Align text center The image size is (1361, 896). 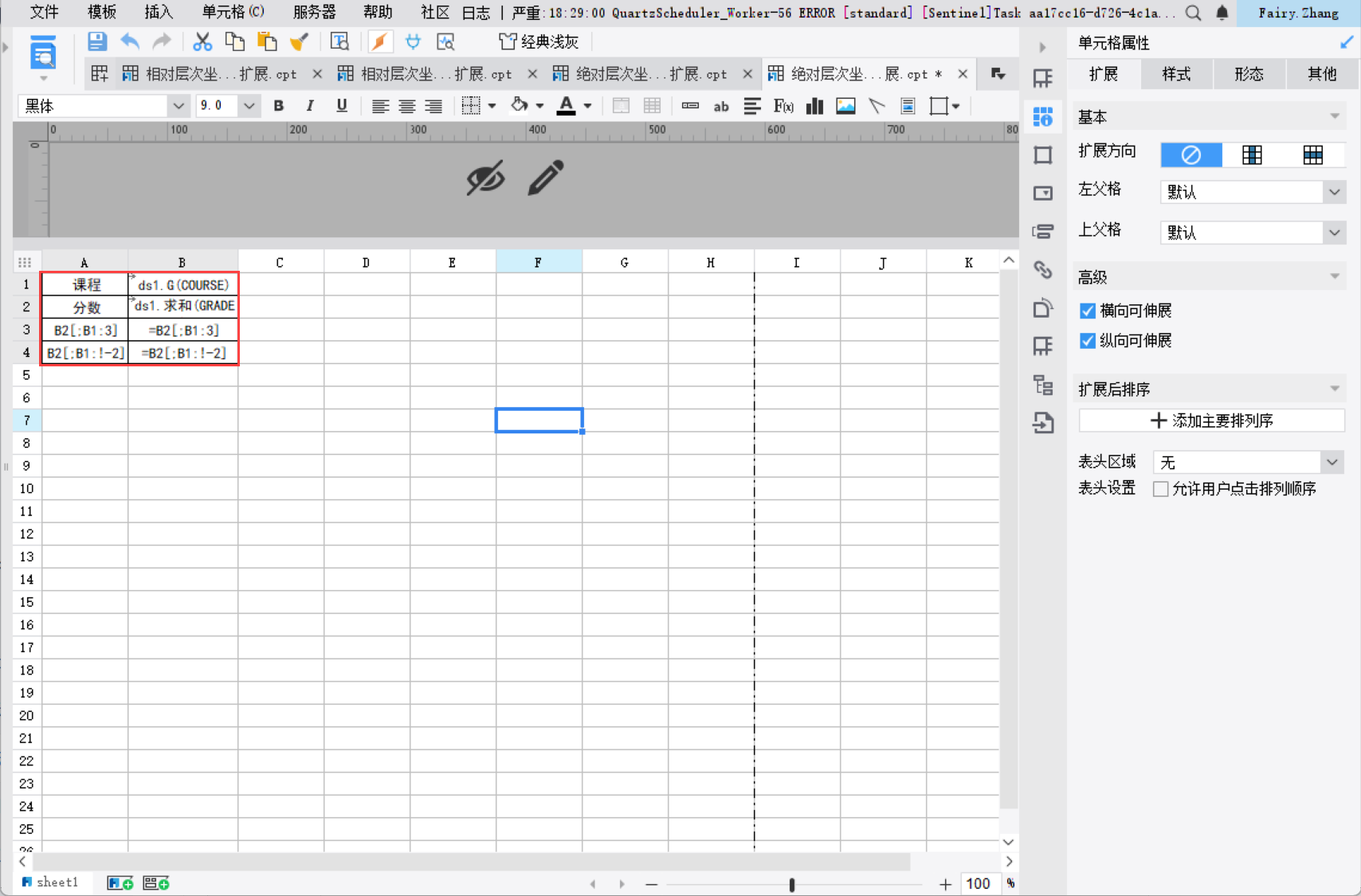(x=407, y=106)
